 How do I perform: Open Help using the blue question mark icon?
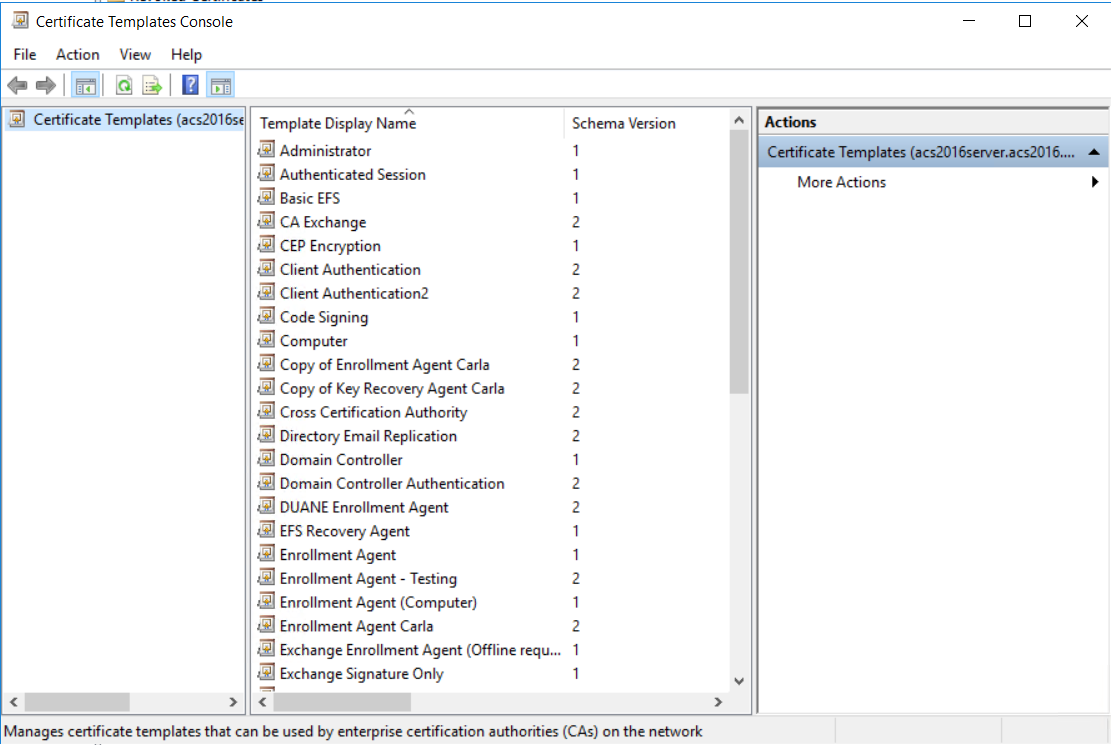(x=190, y=85)
